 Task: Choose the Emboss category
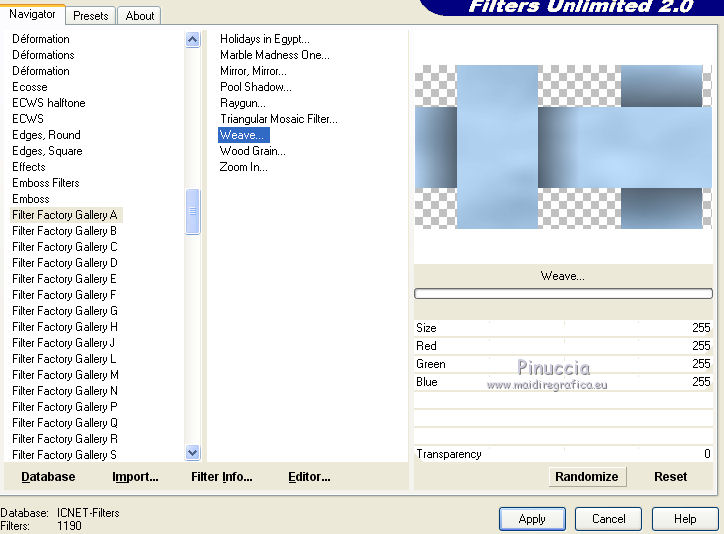pos(30,199)
